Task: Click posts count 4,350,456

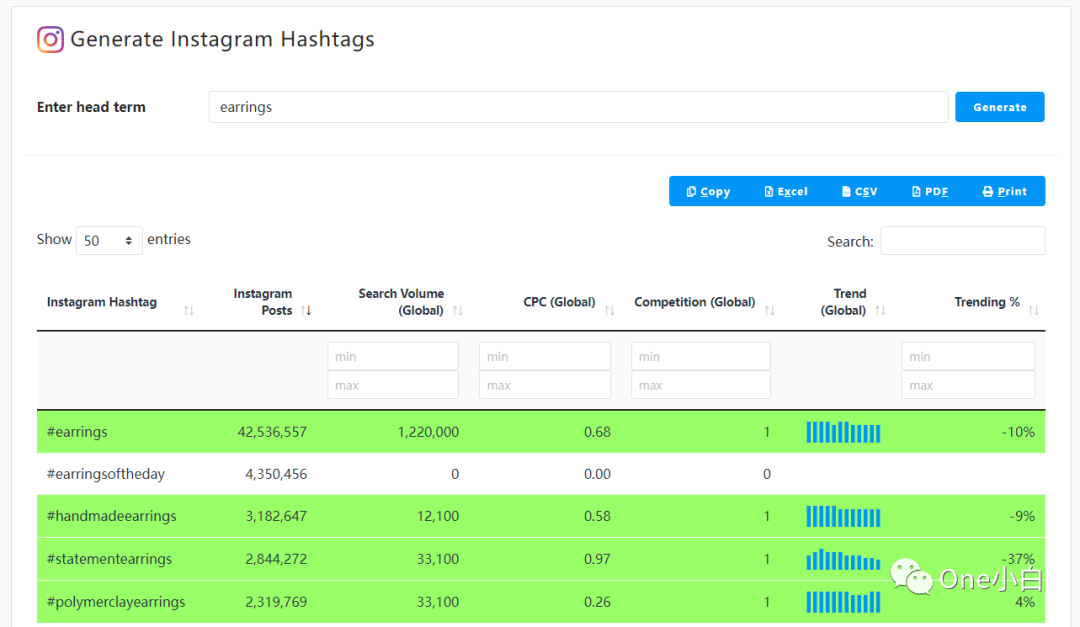Action: pyautogui.click(x=276, y=474)
